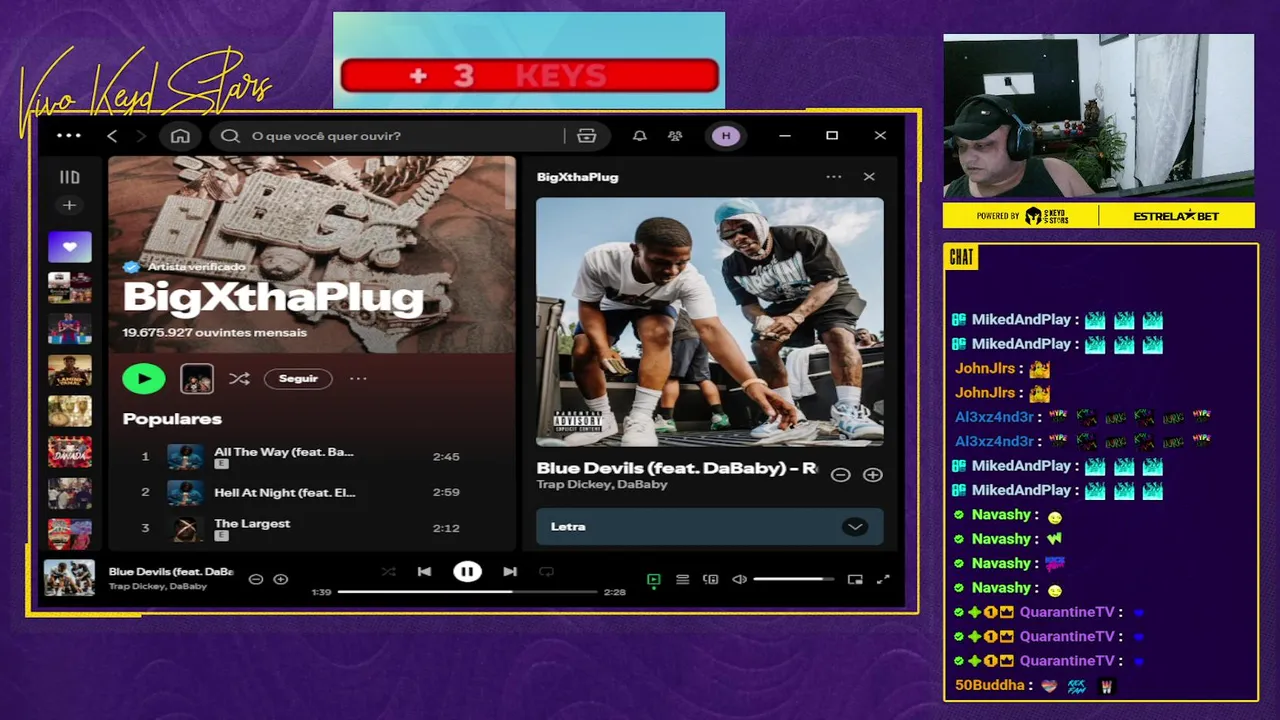Open the 'BigXthaPlug' panel header link
1280x720 pixels.
(x=578, y=177)
